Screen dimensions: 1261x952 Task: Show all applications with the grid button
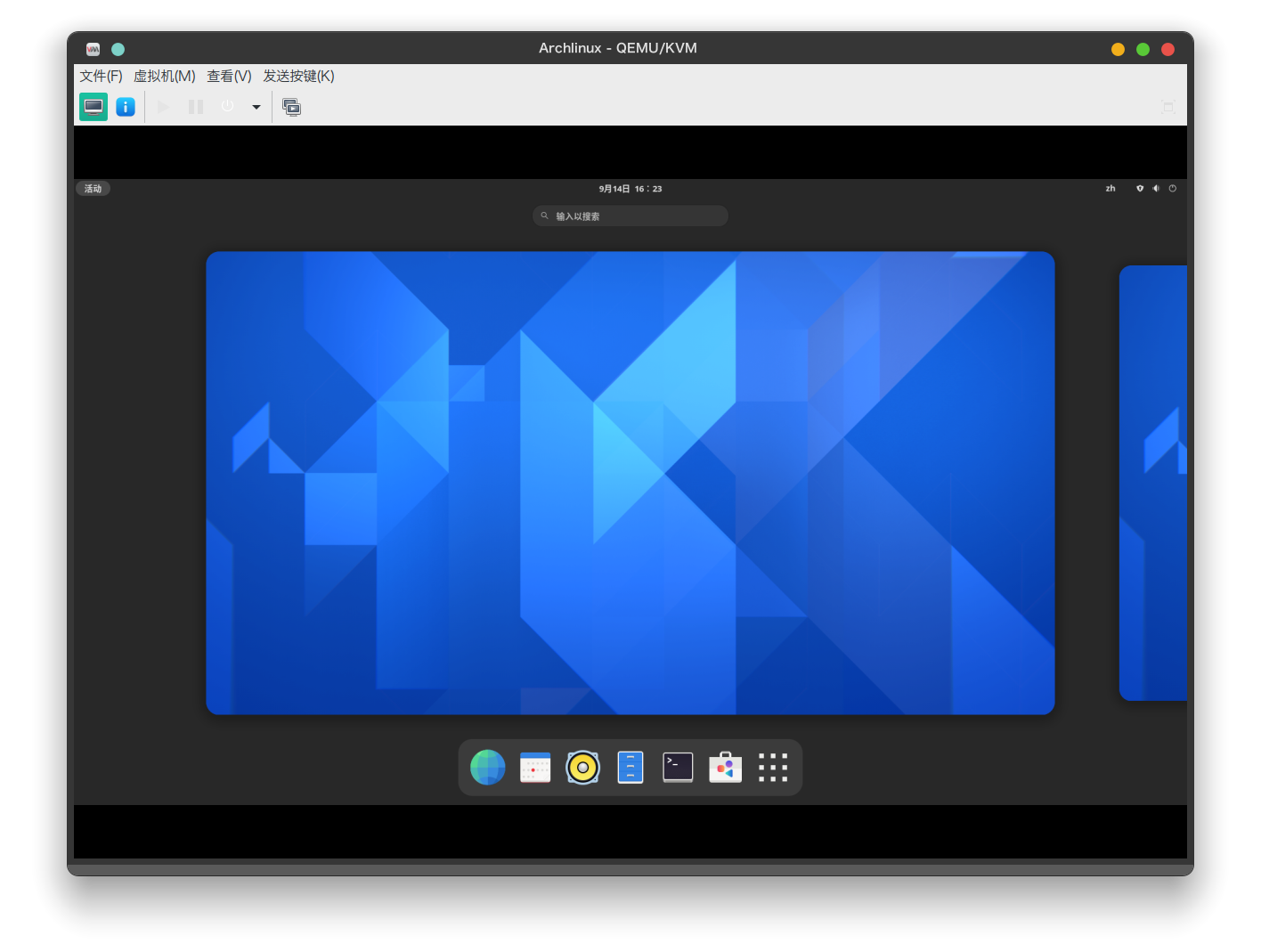[x=772, y=767]
